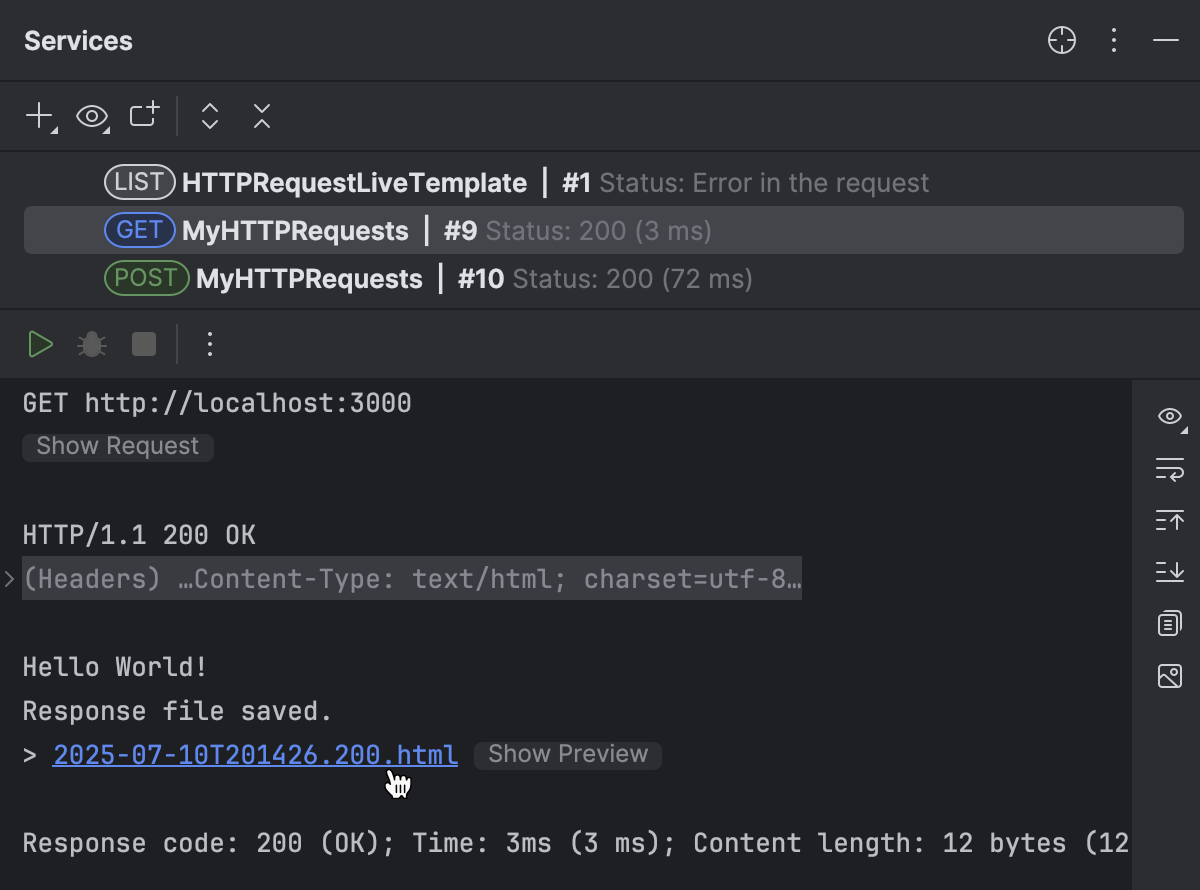Expand the Headers line of the response

pyautogui.click(x=8, y=578)
